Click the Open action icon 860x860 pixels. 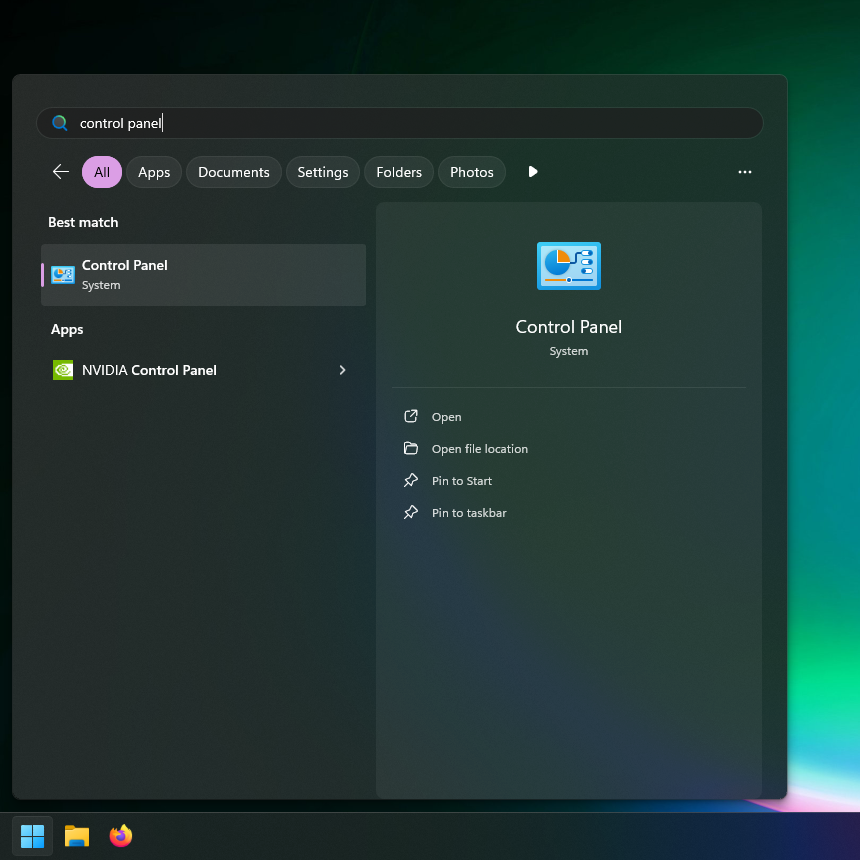[411, 416]
